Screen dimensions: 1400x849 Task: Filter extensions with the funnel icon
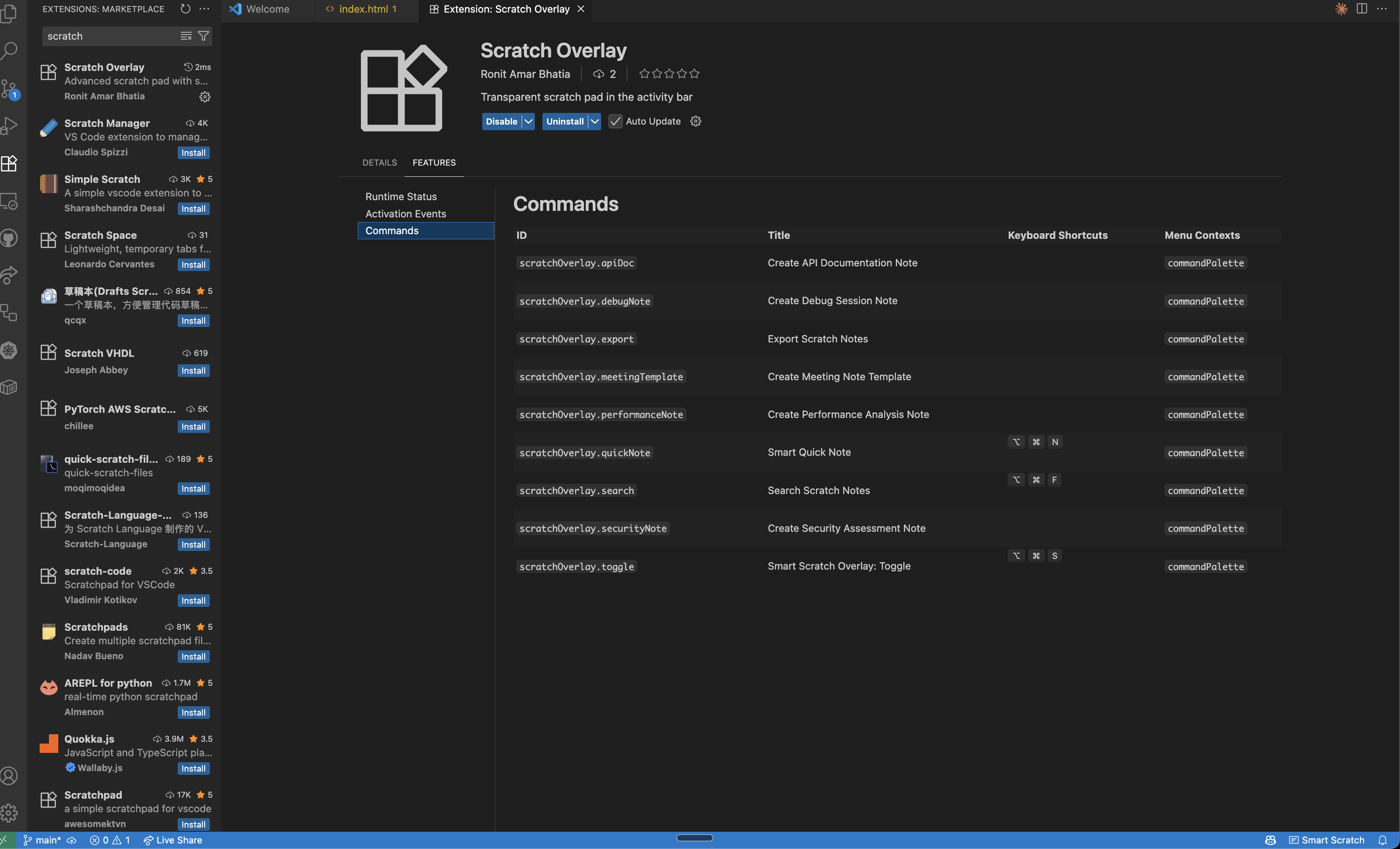203,36
